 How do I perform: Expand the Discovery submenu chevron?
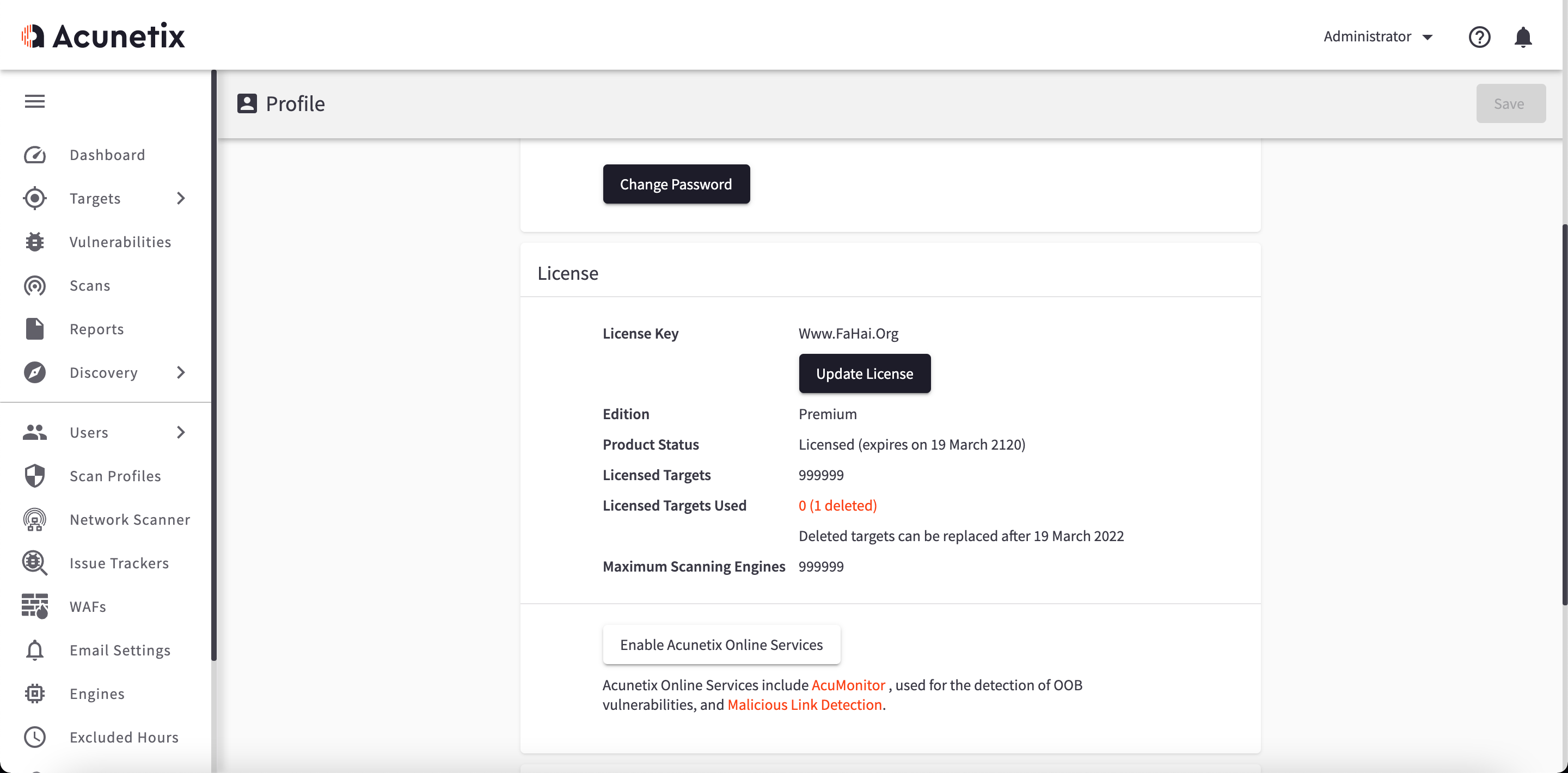[181, 372]
